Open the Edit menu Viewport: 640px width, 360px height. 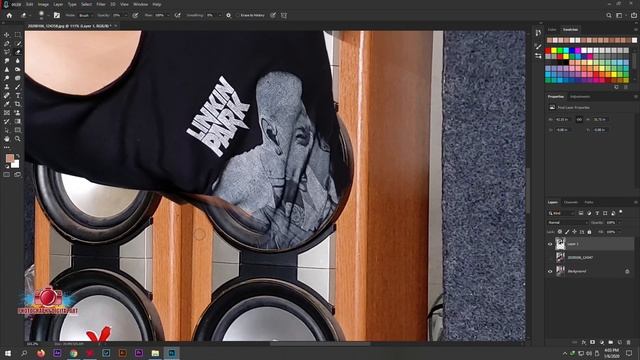click(x=29, y=4)
